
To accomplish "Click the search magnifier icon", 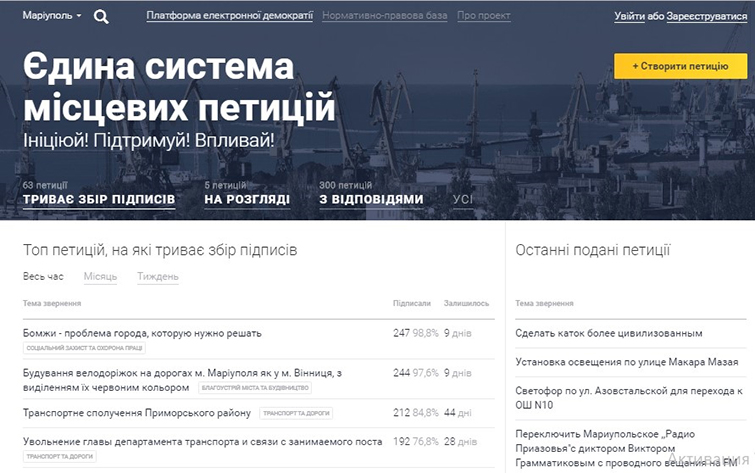I will point(101,16).
